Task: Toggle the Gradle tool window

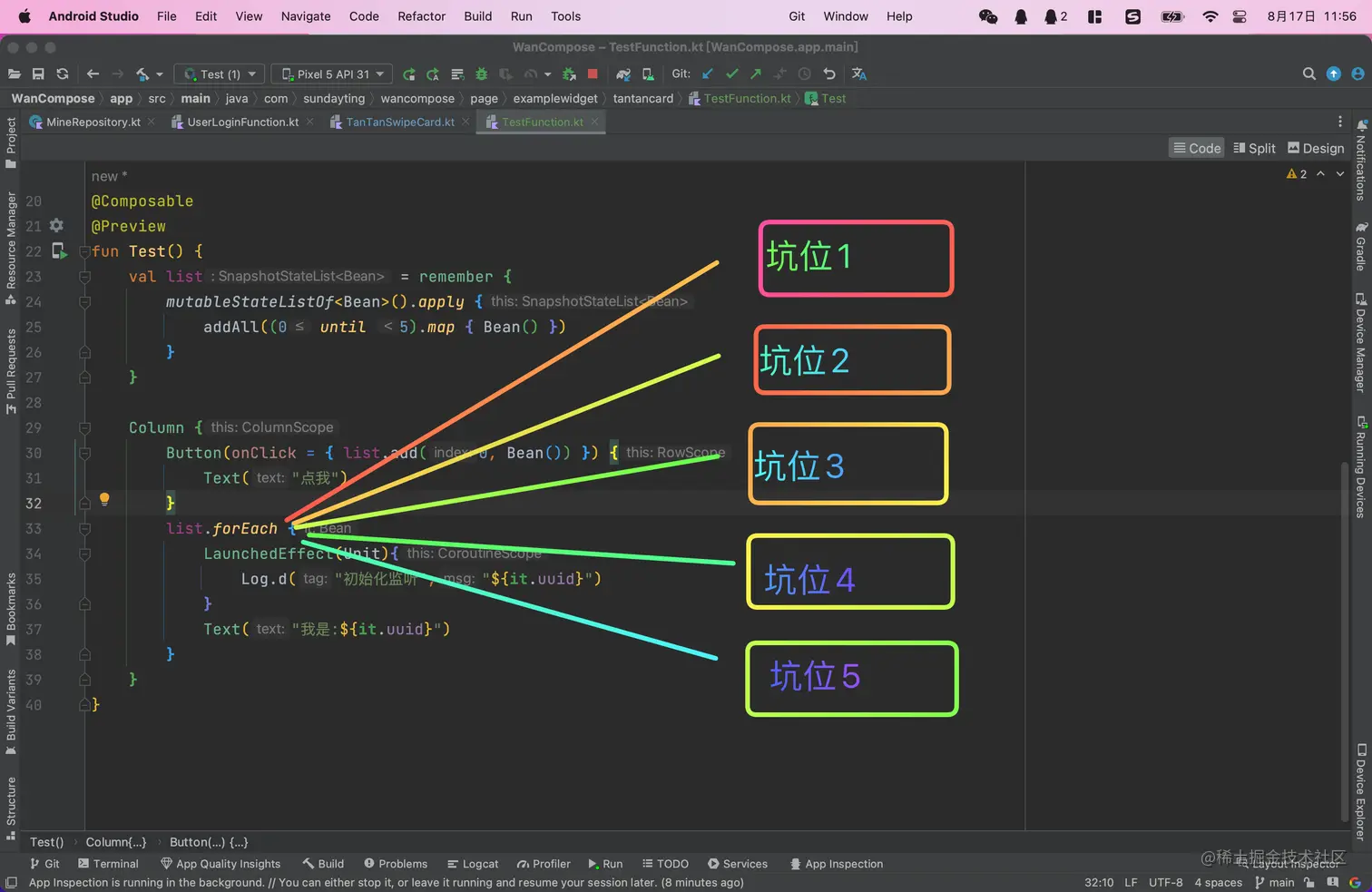Action: click(1361, 246)
